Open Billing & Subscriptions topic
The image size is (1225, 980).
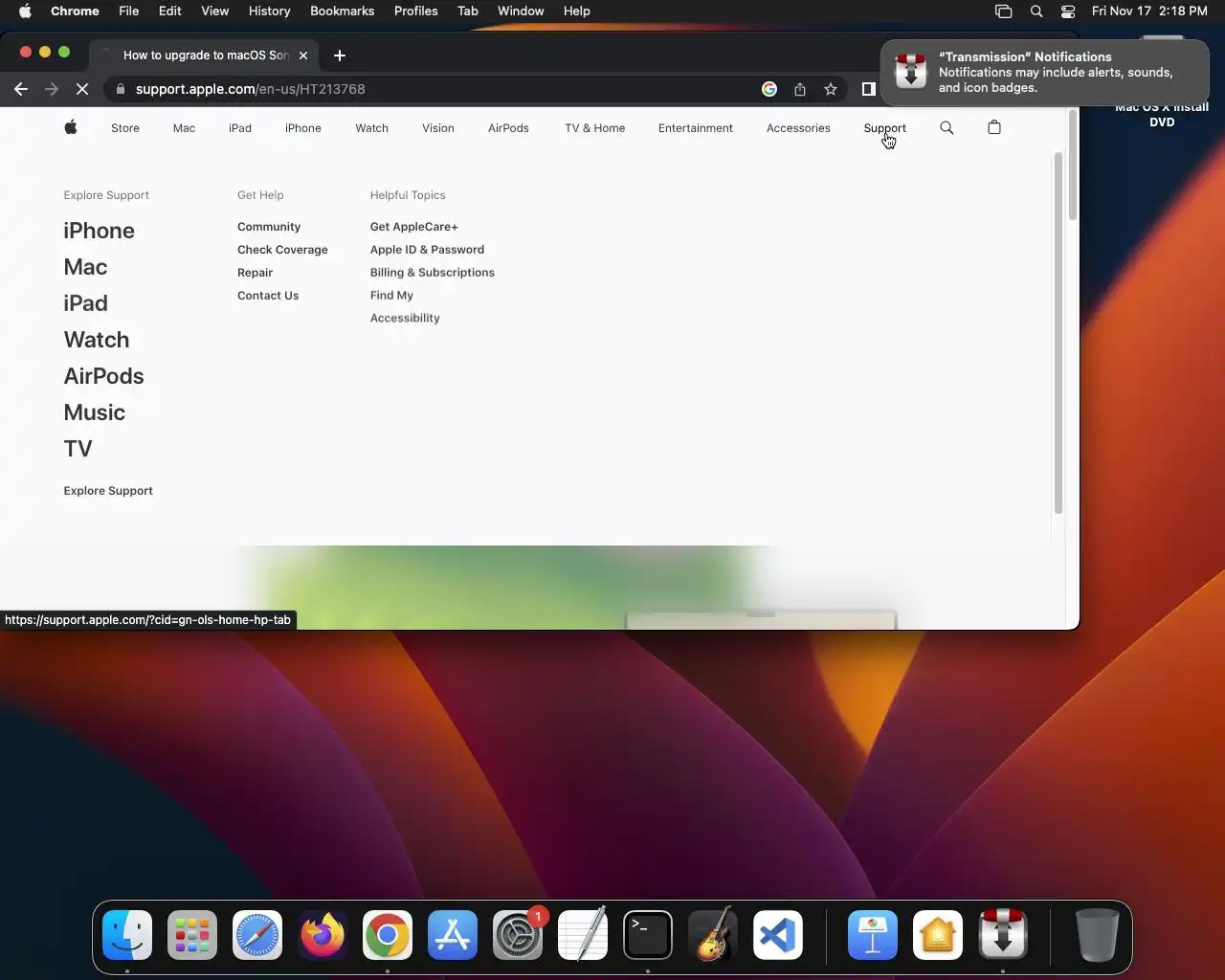point(433,273)
